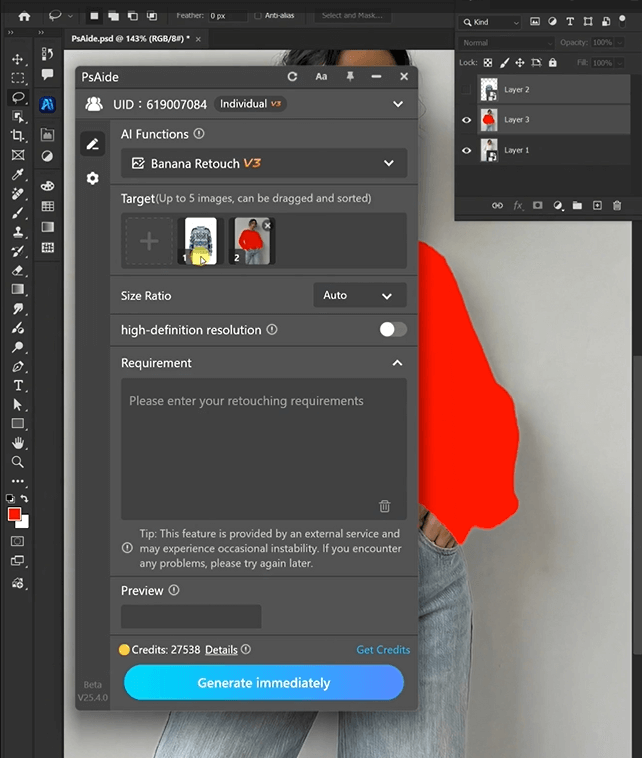Select the Brush tool
Screen dimensions: 642x758
click(18, 213)
